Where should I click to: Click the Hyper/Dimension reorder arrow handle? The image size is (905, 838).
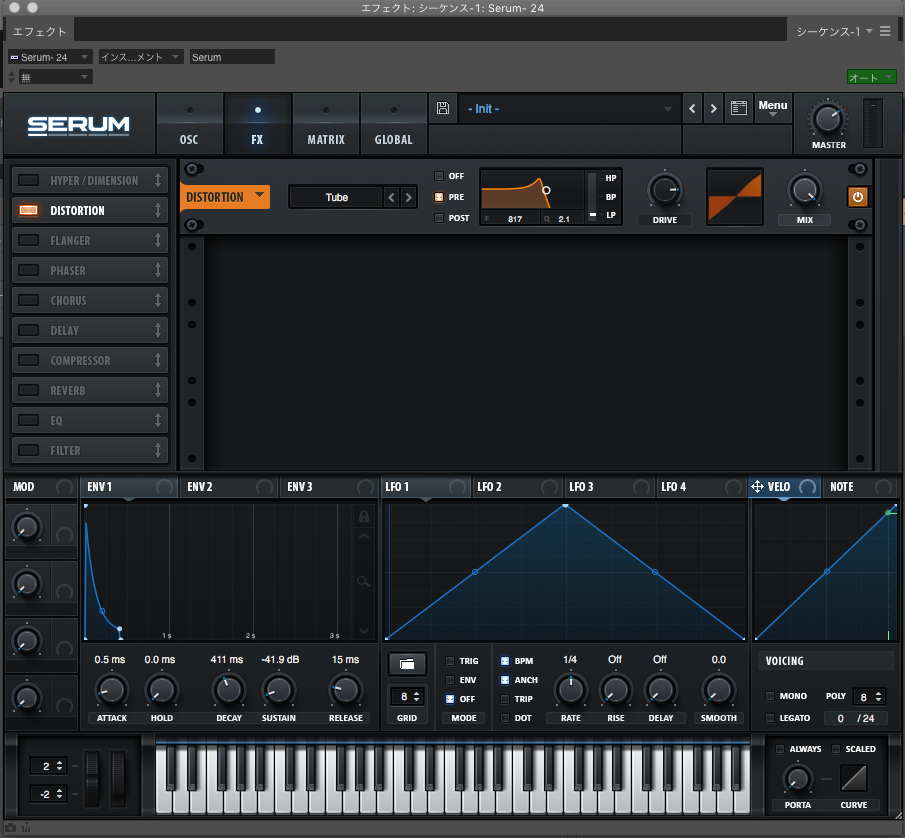(x=158, y=180)
